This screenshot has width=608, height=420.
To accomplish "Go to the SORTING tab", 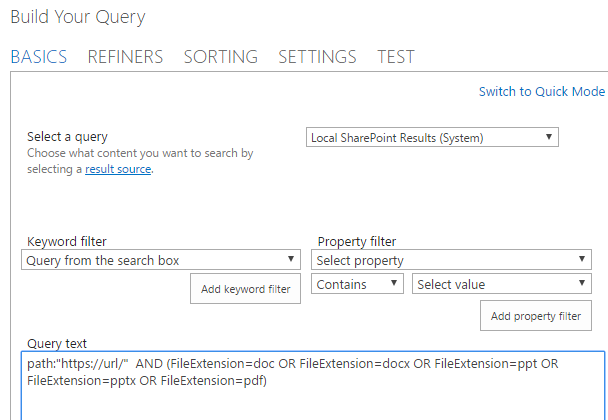I will tap(220, 57).
